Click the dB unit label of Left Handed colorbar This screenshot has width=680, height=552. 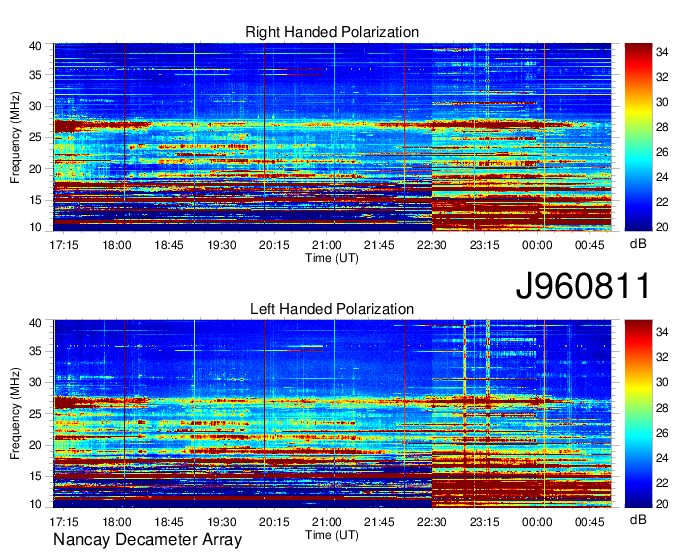638,519
